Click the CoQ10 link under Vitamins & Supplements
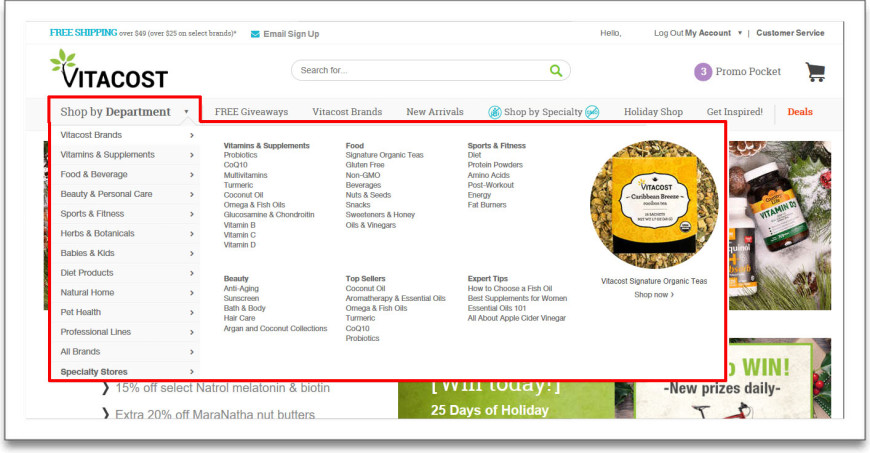 click(x=235, y=165)
